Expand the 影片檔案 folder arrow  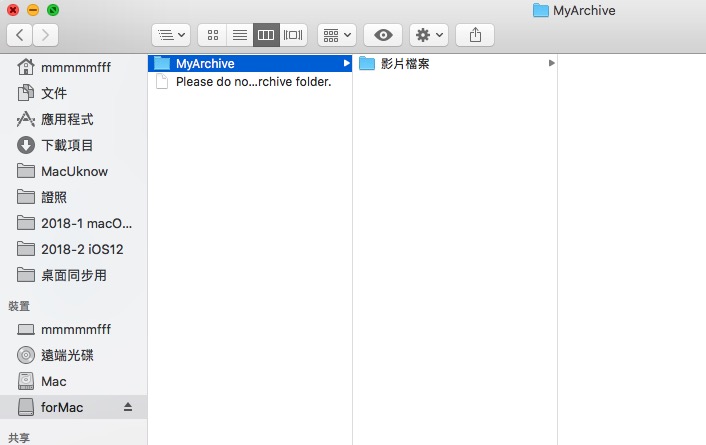[551, 64]
